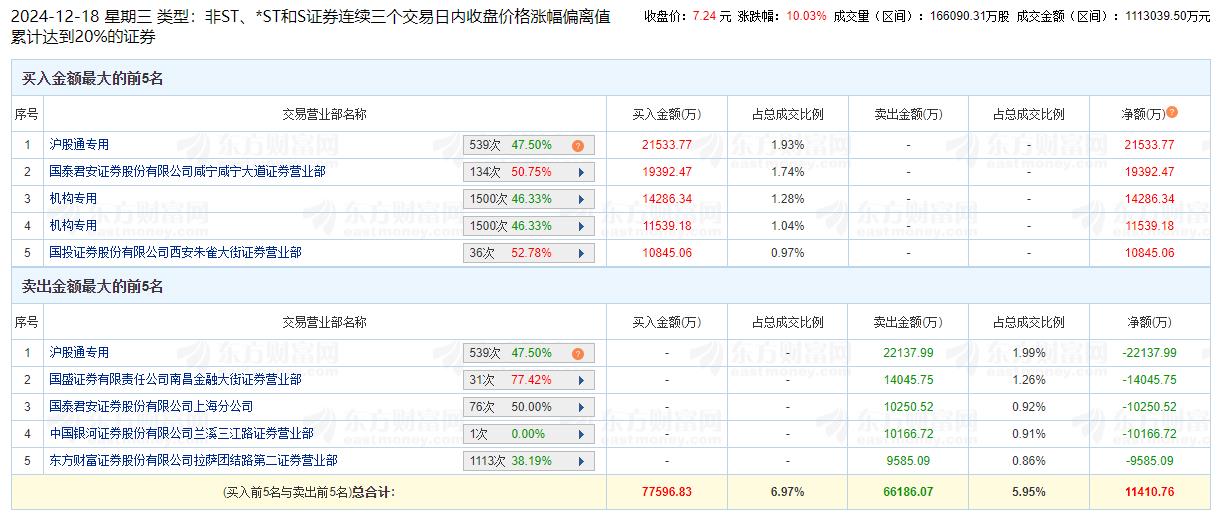This screenshot has height=520, width=1218.
Task: Expand details for 国泰君安上海分公司 row
Action: 581,408
